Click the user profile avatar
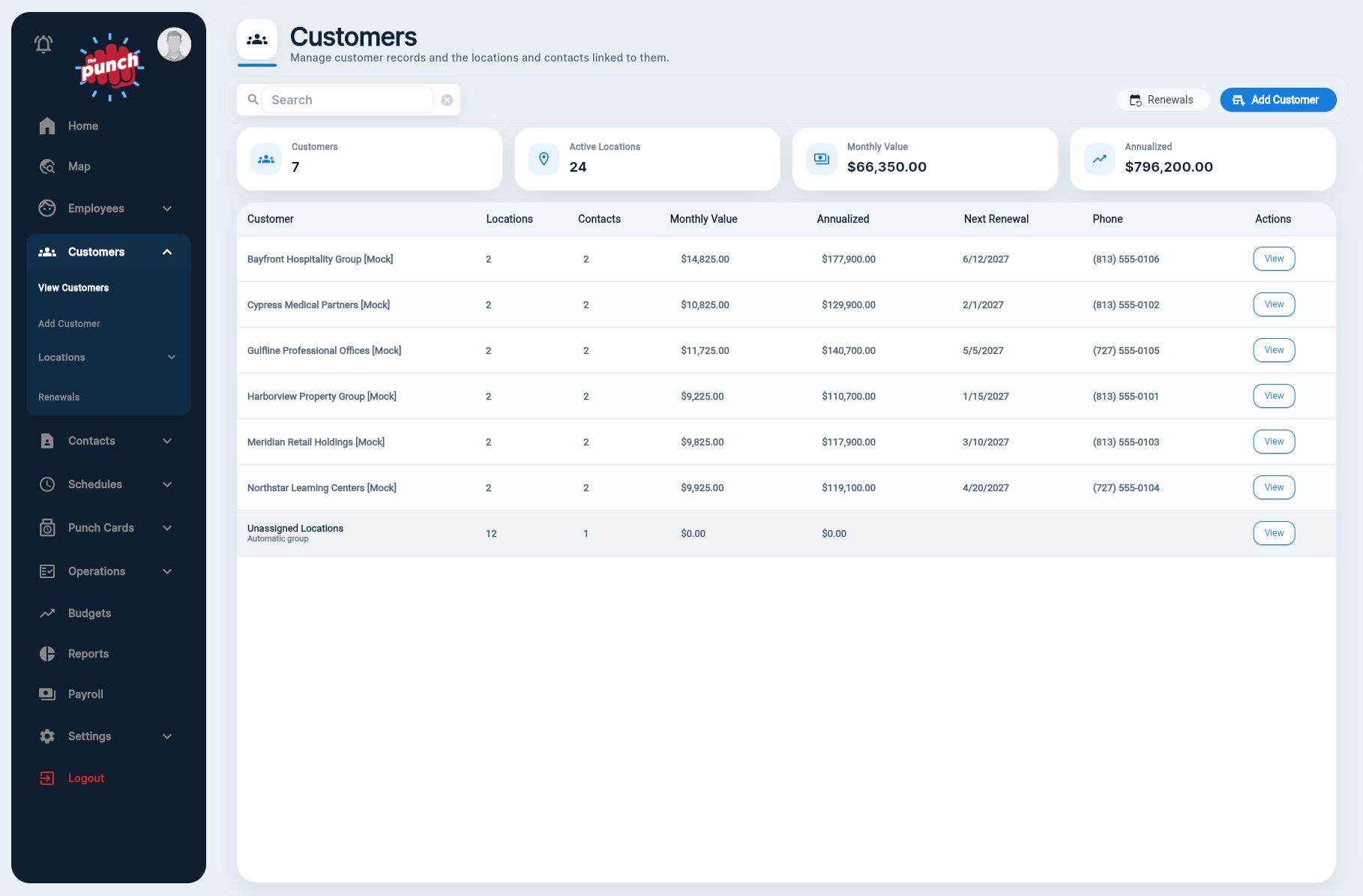The height and width of the screenshot is (896, 1363). click(174, 45)
